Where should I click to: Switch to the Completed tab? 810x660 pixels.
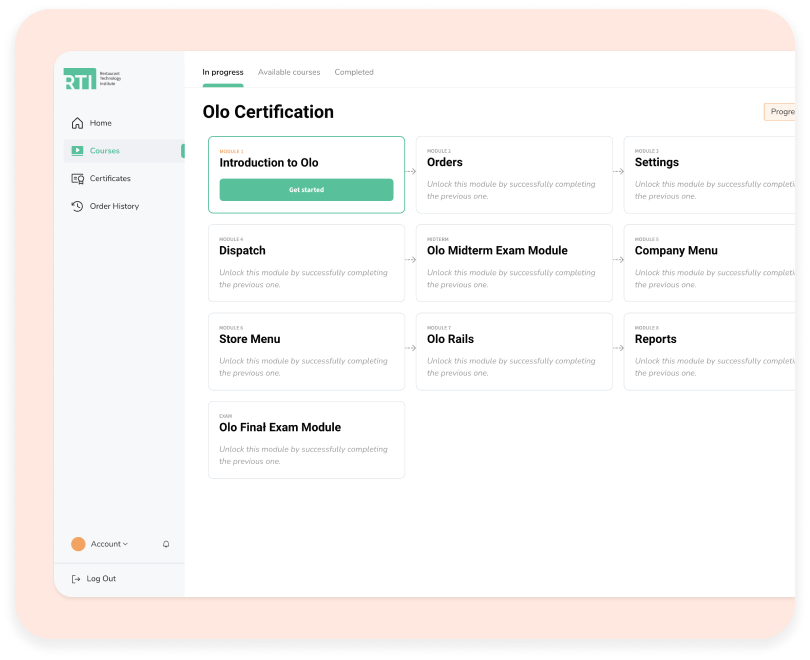coord(354,72)
